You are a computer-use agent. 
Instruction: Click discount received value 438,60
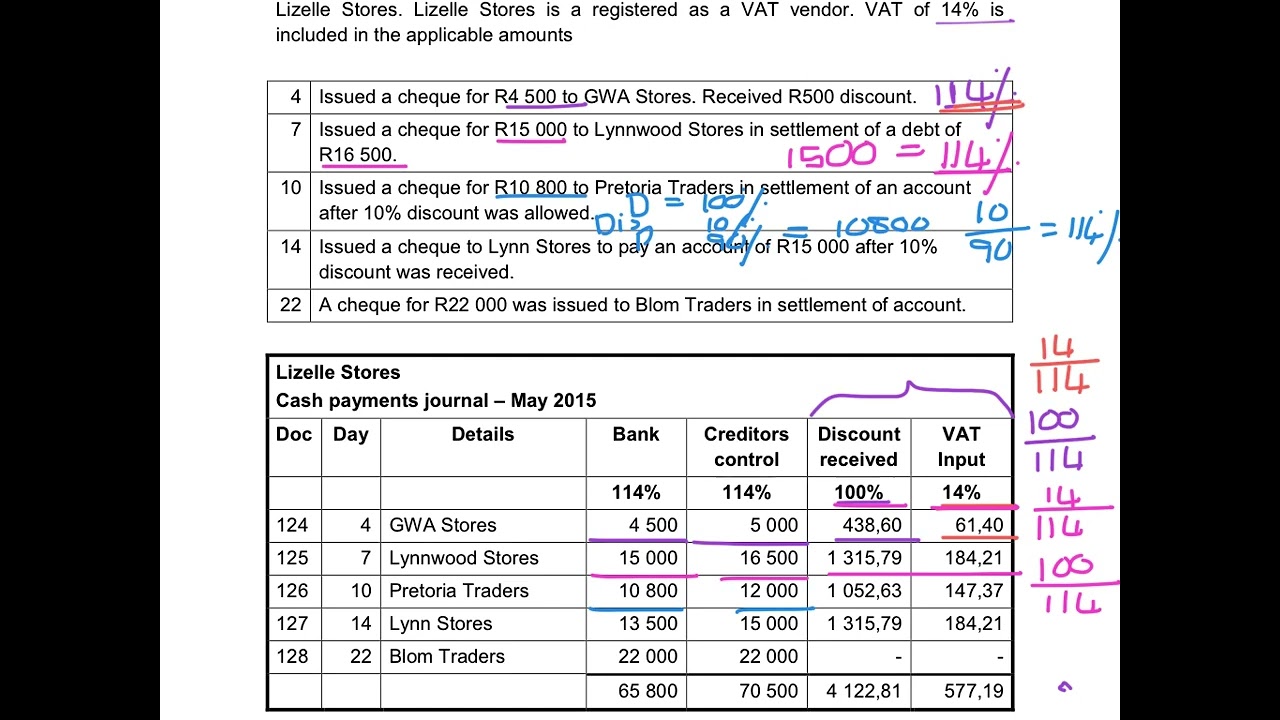pos(873,525)
